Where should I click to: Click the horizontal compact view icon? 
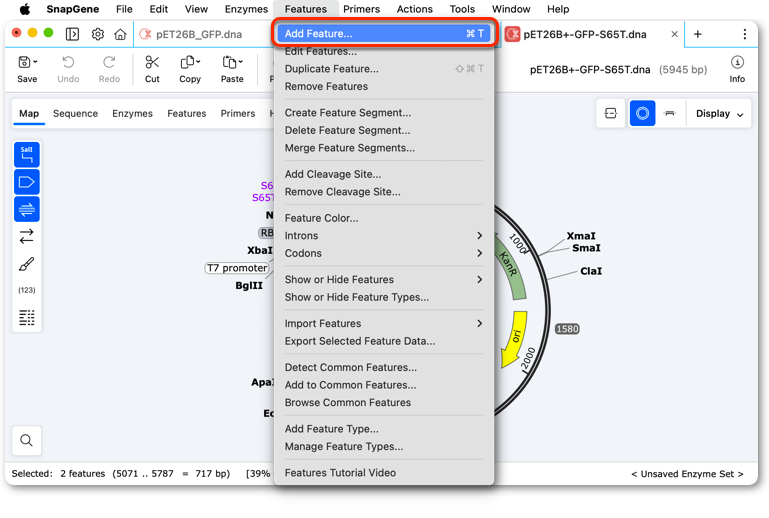(669, 113)
